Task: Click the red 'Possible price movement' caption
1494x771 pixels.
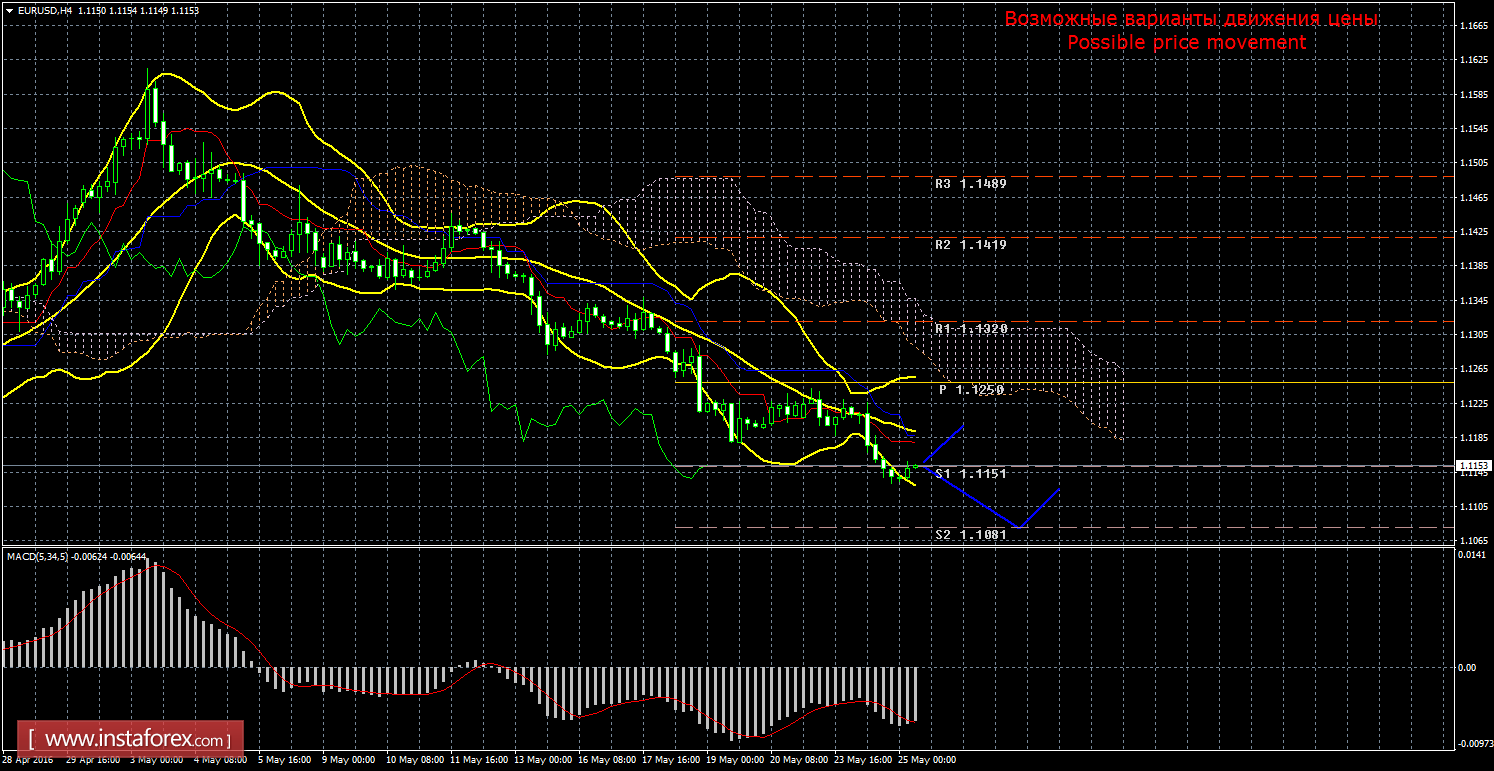Action: click(x=1186, y=43)
